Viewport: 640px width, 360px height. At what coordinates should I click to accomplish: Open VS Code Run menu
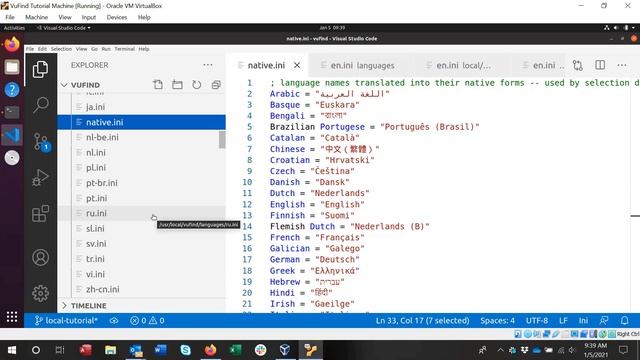[x=106, y=49]
